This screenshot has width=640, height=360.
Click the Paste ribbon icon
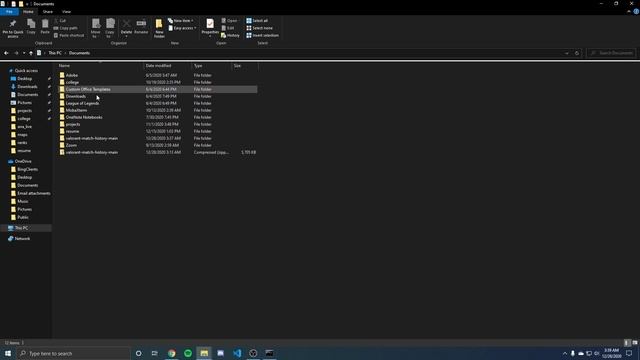(45, 27)
